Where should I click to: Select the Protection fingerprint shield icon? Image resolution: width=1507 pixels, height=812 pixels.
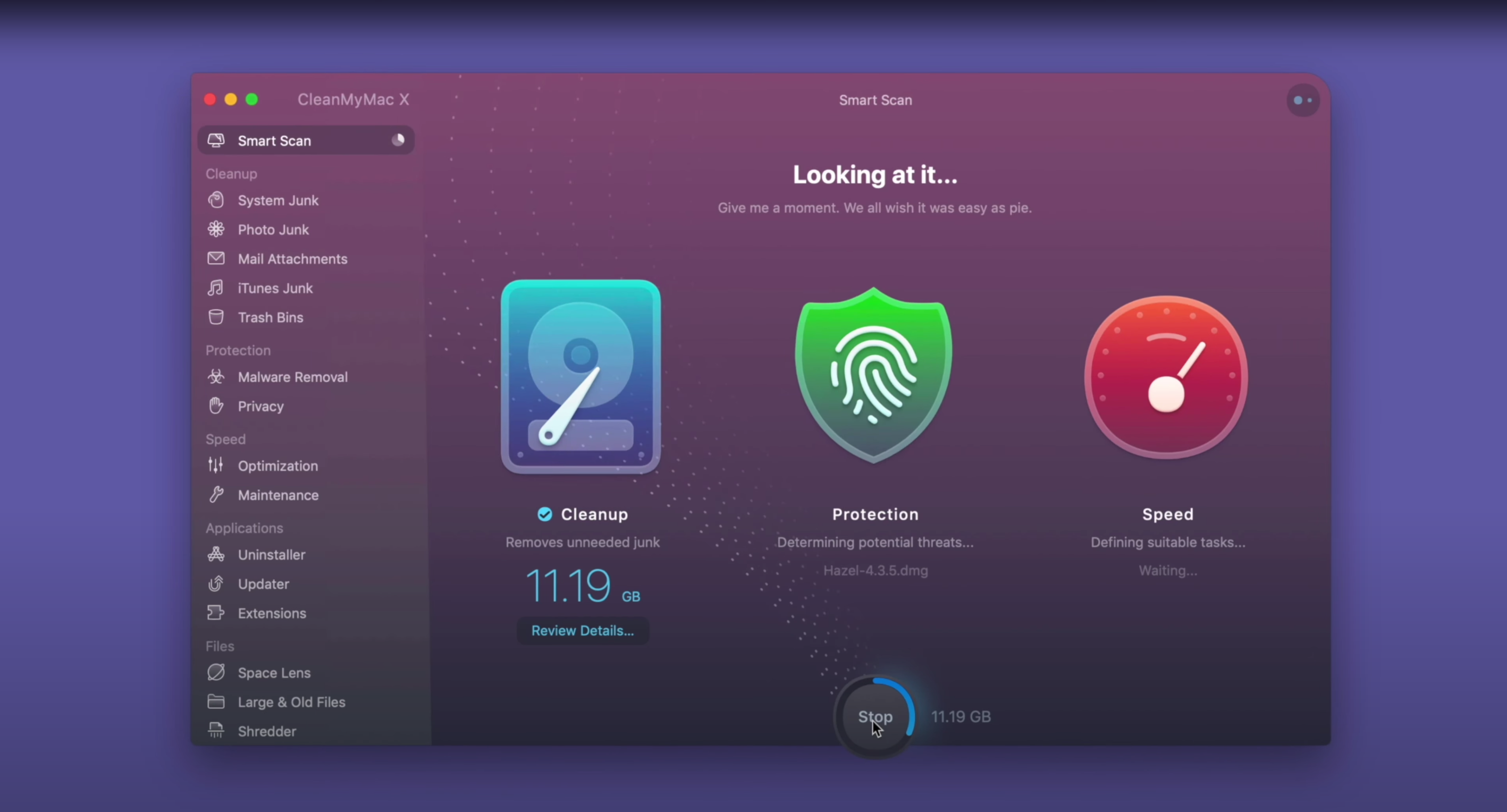(874, 375)
